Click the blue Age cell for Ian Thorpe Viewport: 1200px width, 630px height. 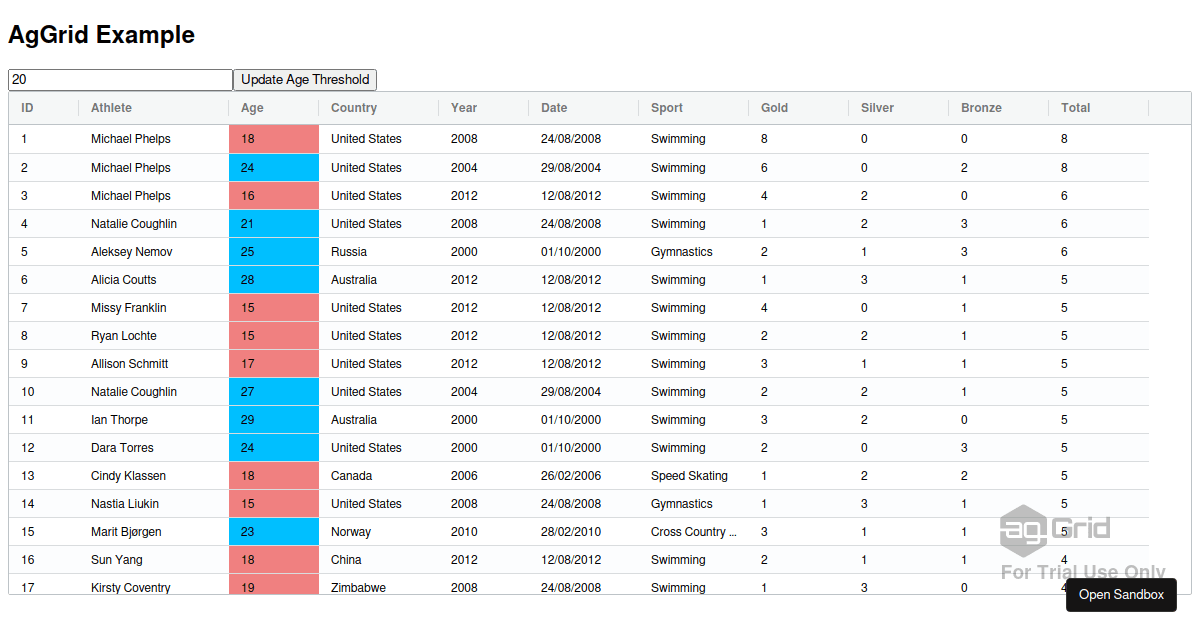click(x=273, y=419)
